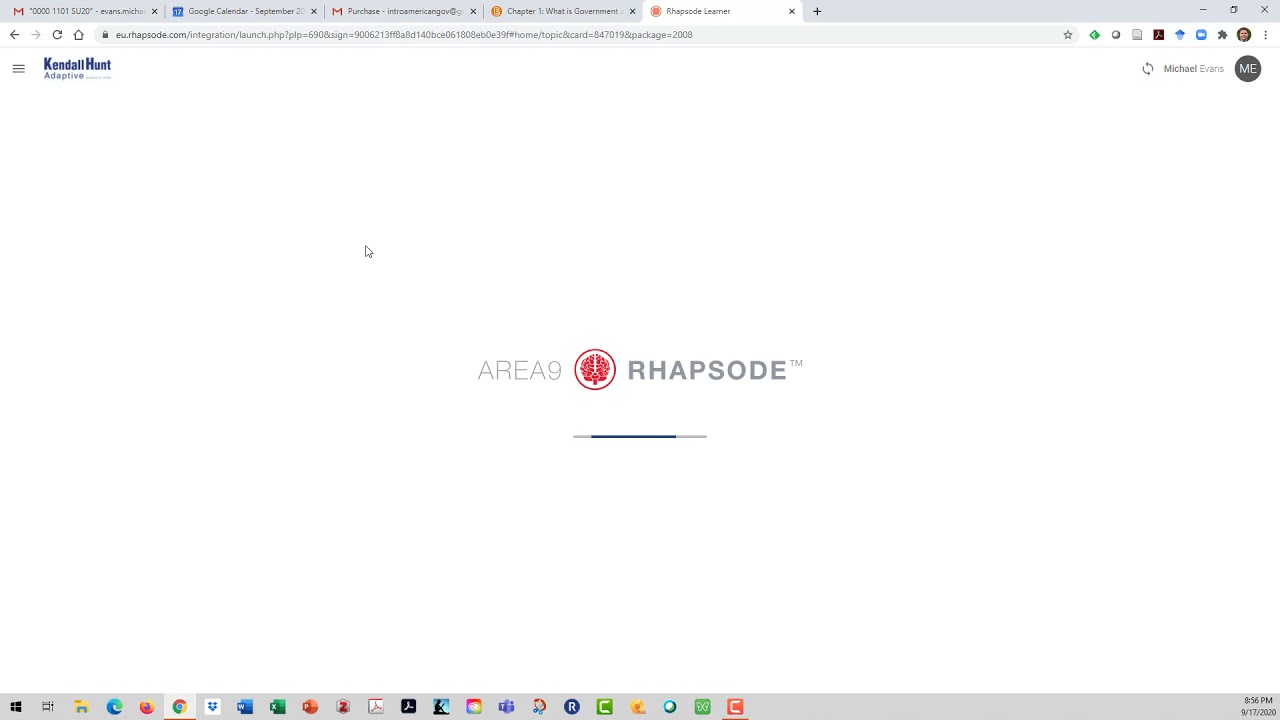
Task: Open a new browser tab
Action: tap(817, 11)
